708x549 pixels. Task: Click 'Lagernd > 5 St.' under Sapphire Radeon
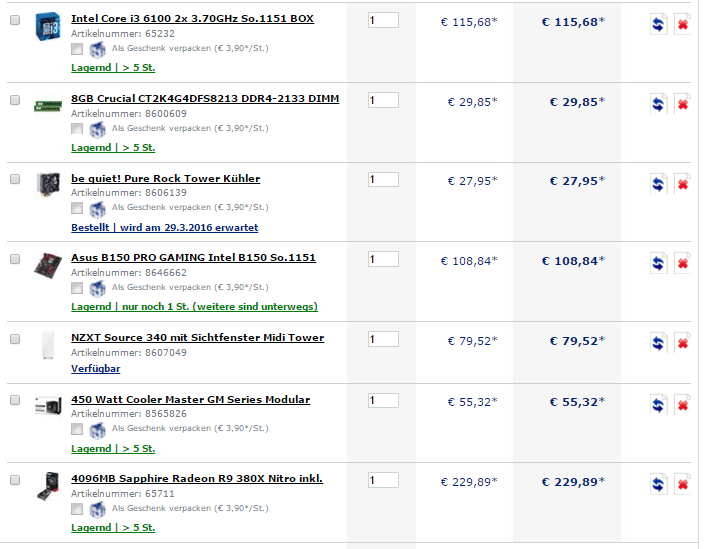[113, 528]
